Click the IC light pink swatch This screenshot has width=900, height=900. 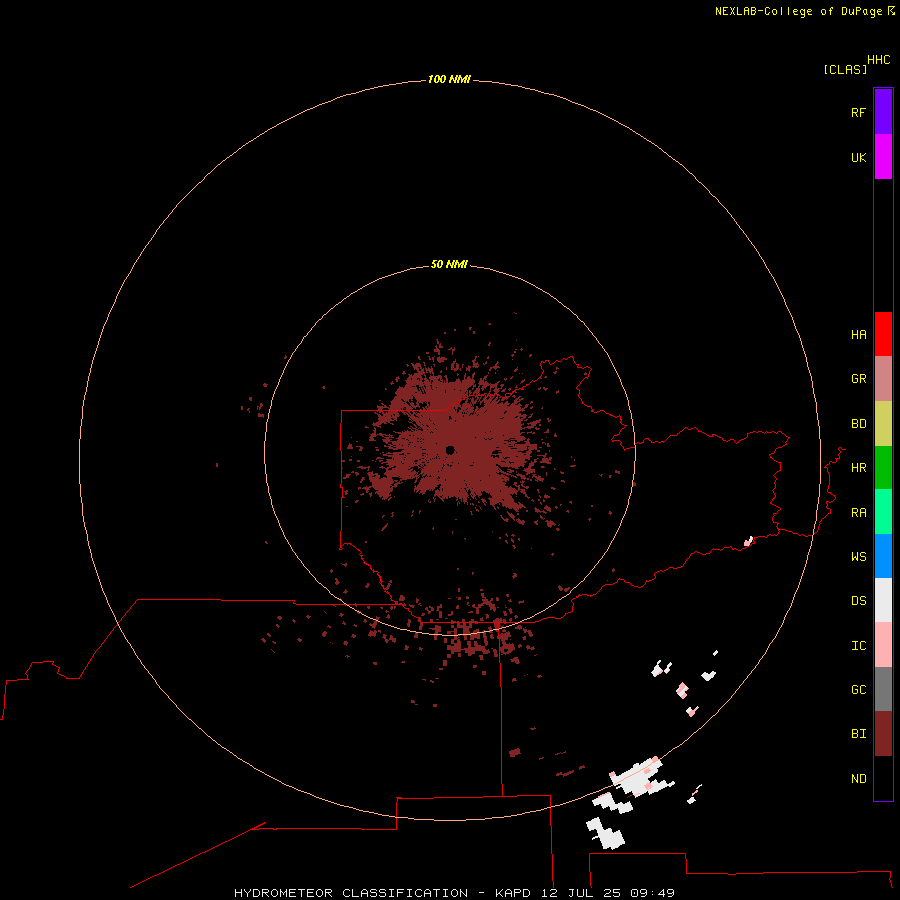point(883,645)
